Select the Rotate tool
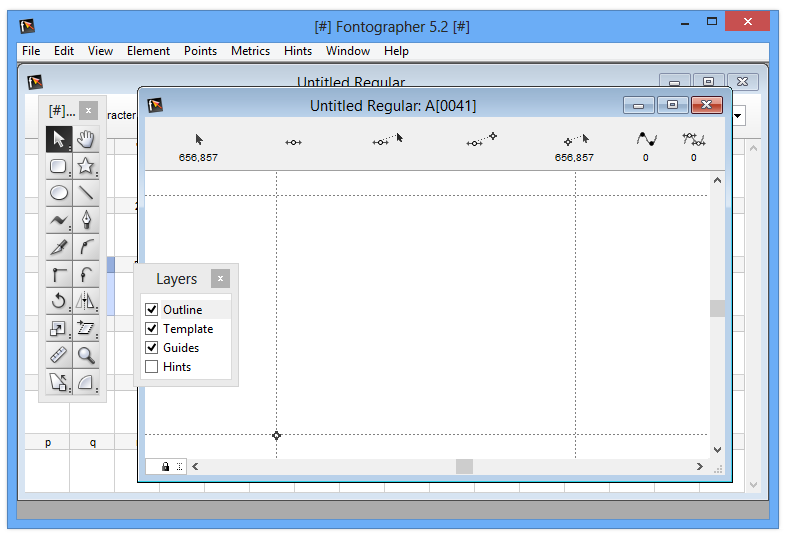 59,301
